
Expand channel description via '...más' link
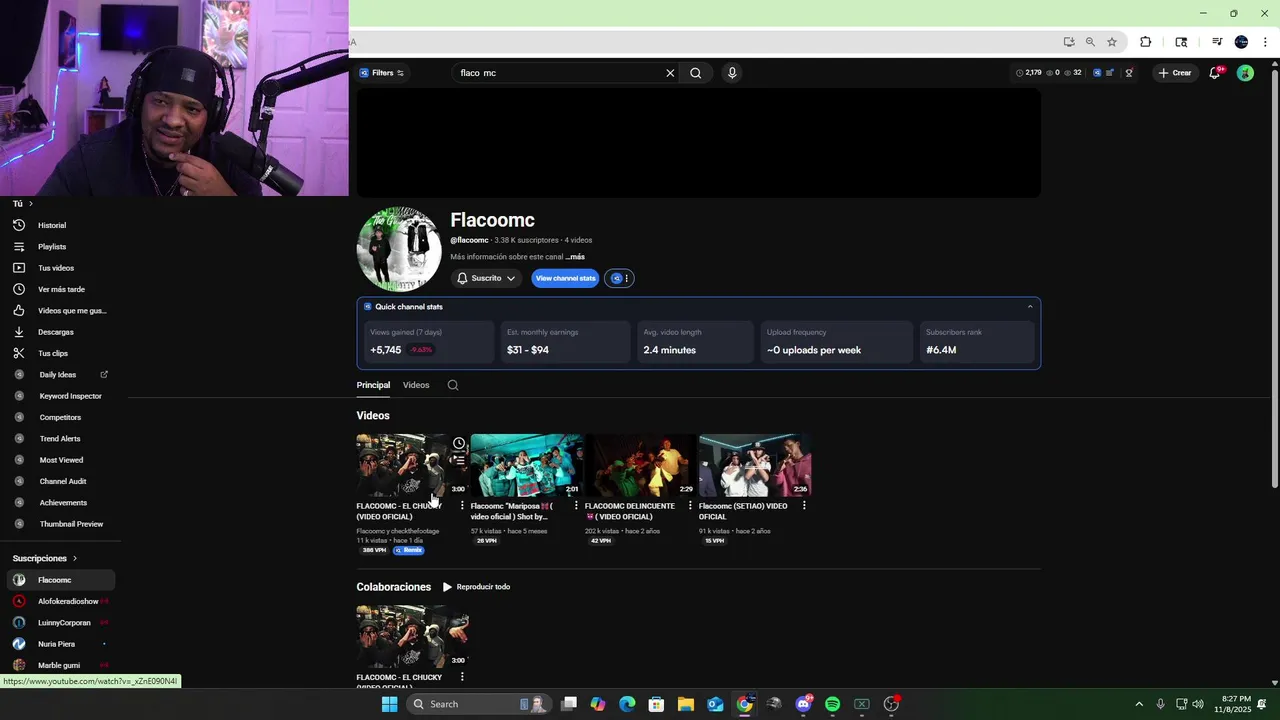point(575,257)
